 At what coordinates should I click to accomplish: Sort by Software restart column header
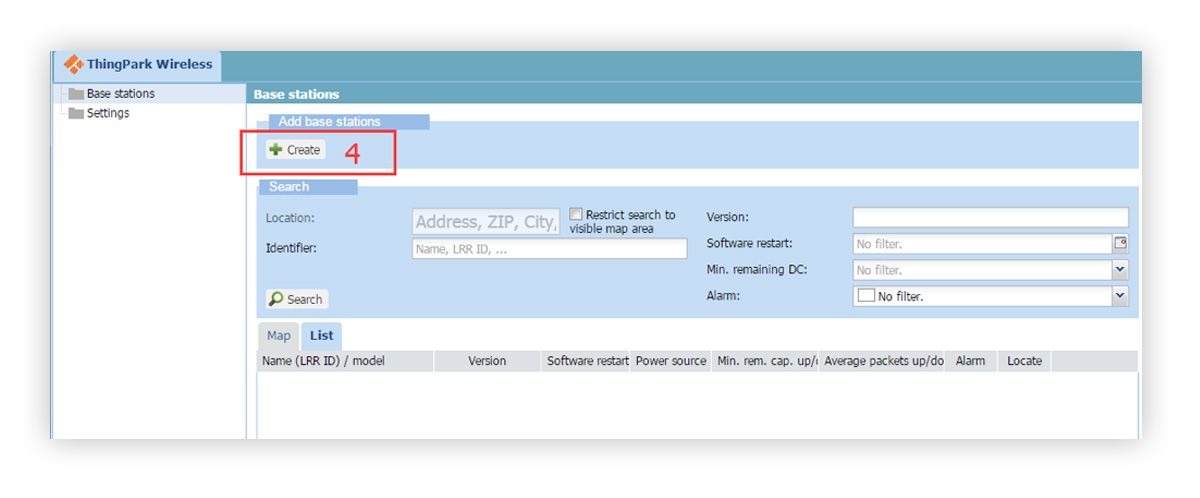pos(587,361)
